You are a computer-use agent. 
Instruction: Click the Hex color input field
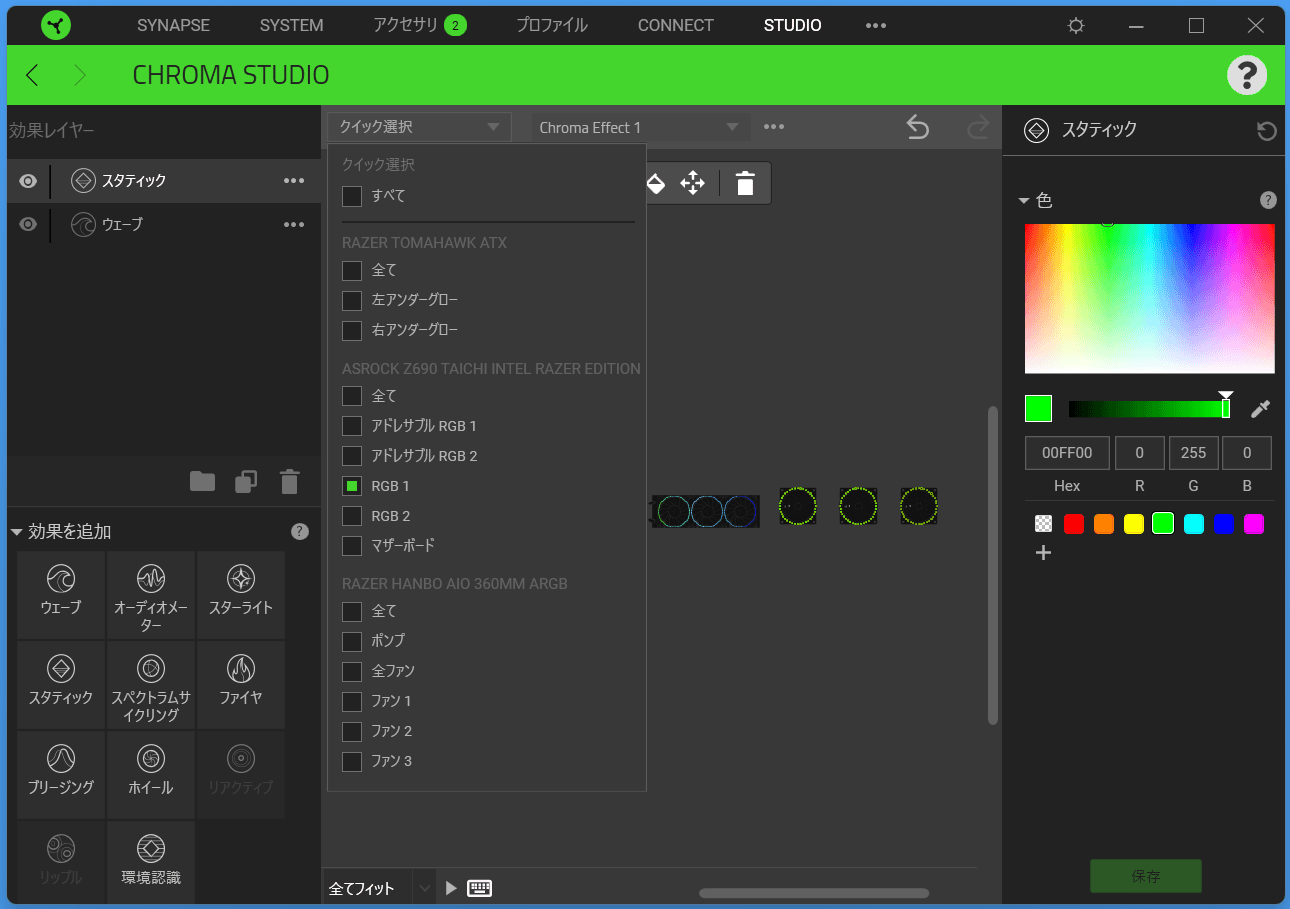click(1067, 453)
